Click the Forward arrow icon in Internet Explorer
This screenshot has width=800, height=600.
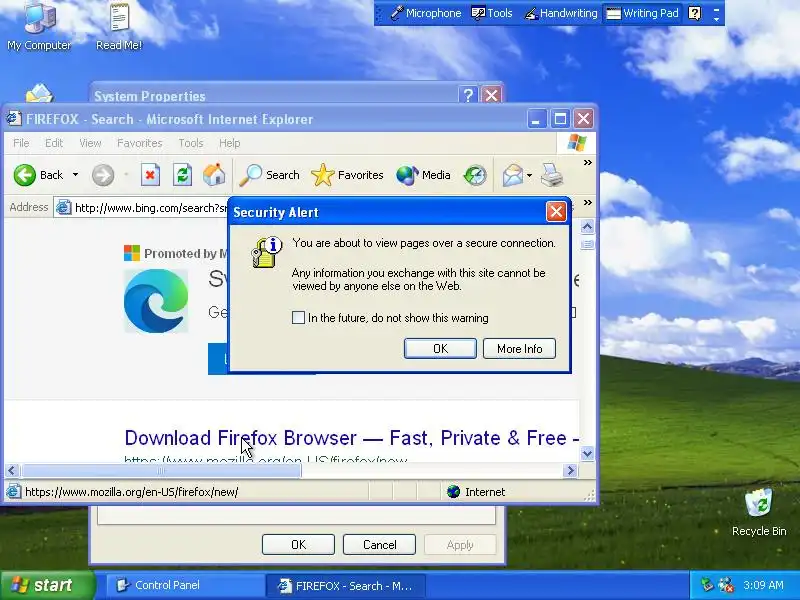[103, 175]
